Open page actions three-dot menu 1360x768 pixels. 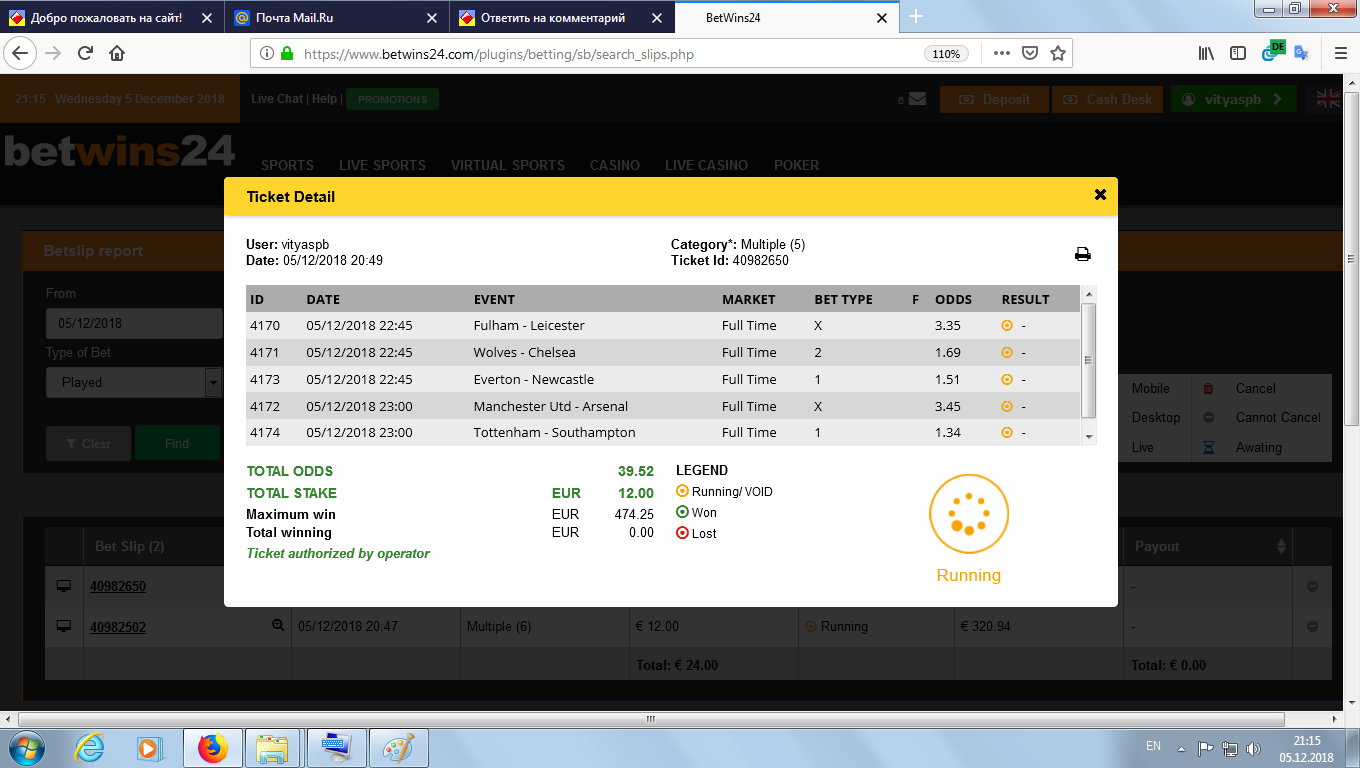1001,54
